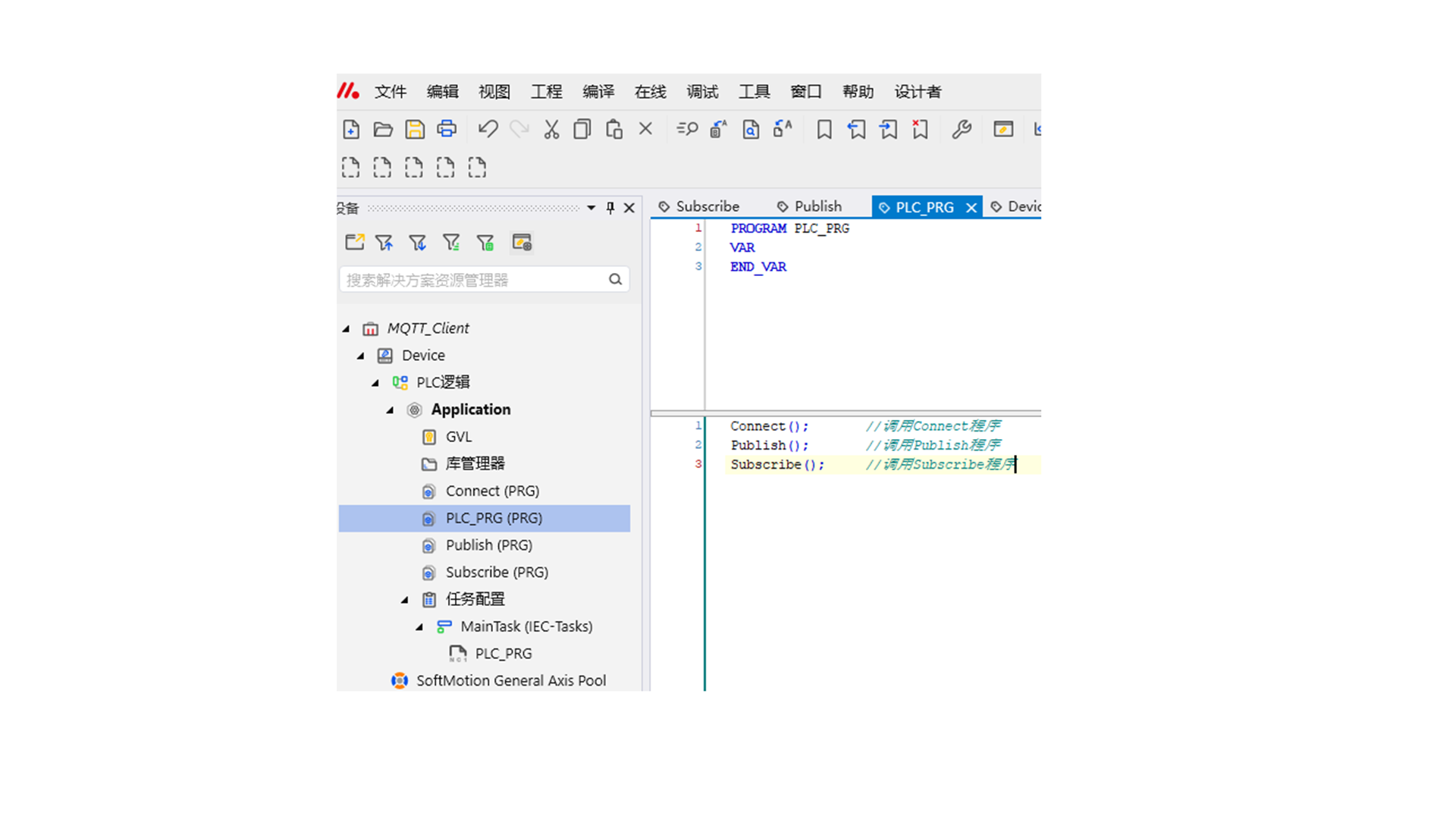This screenshot has height=819, width=1456.
Task: Jump to the previous bookmark
Action: 856,130
